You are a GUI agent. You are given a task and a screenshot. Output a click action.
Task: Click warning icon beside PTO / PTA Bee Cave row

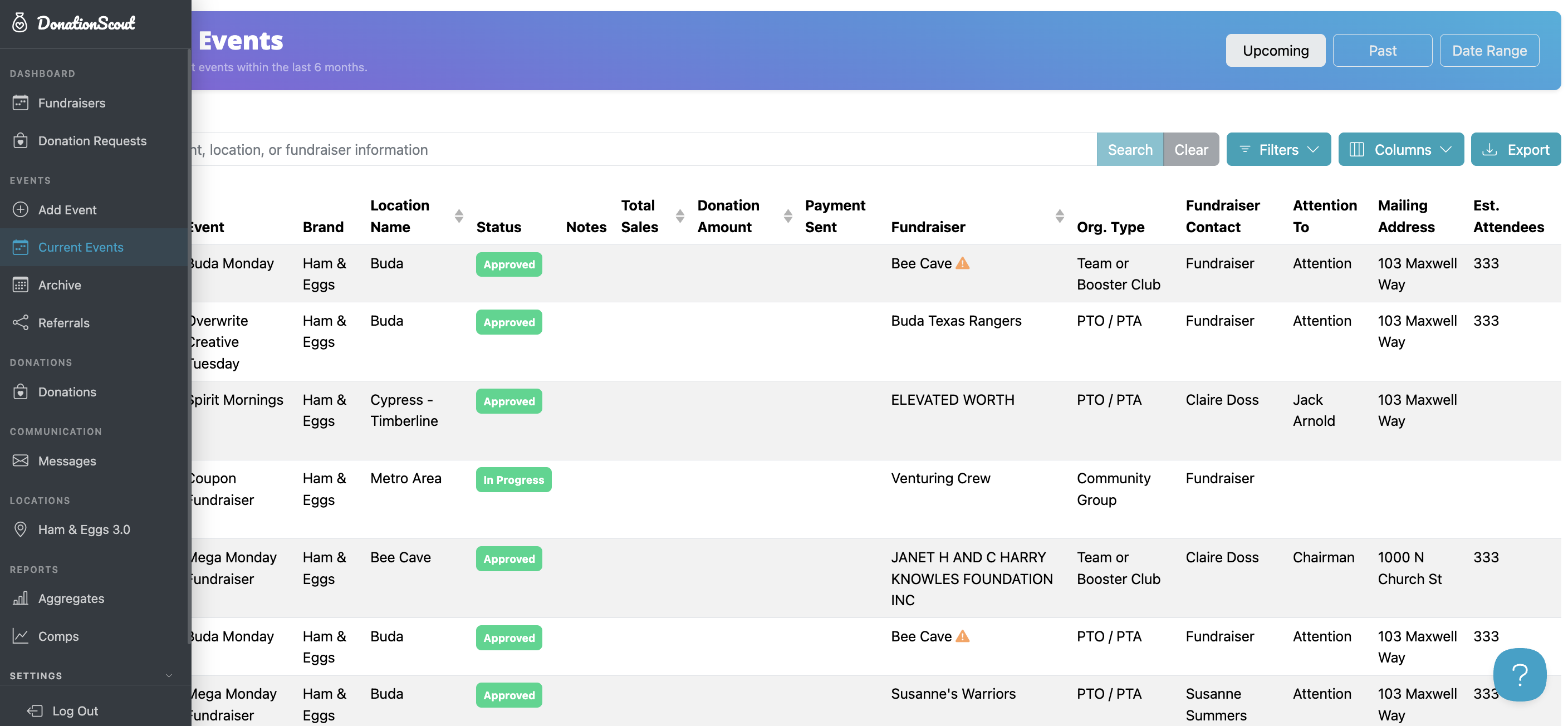point(962,636)
